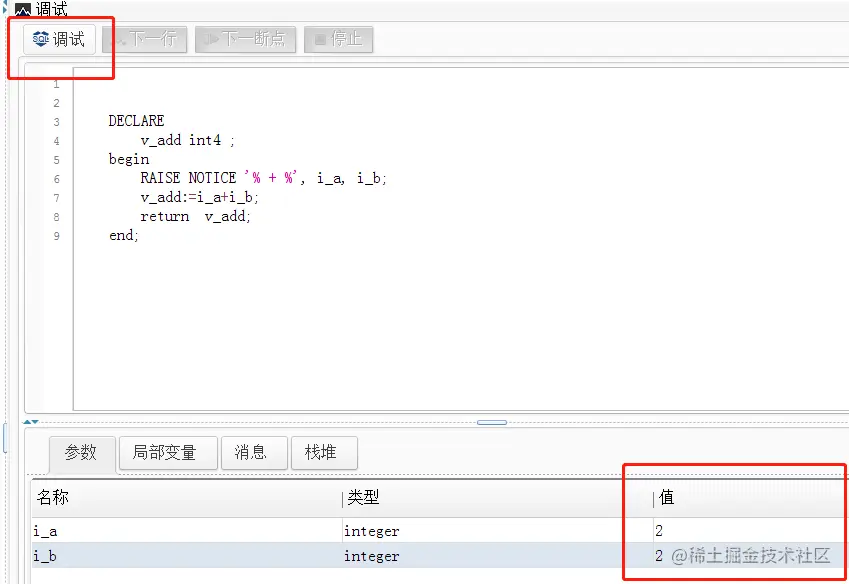This screenshot has height=584, width=849.
Task: Click the splitter collapse arrows above tabs
Action: coord(31,422)
